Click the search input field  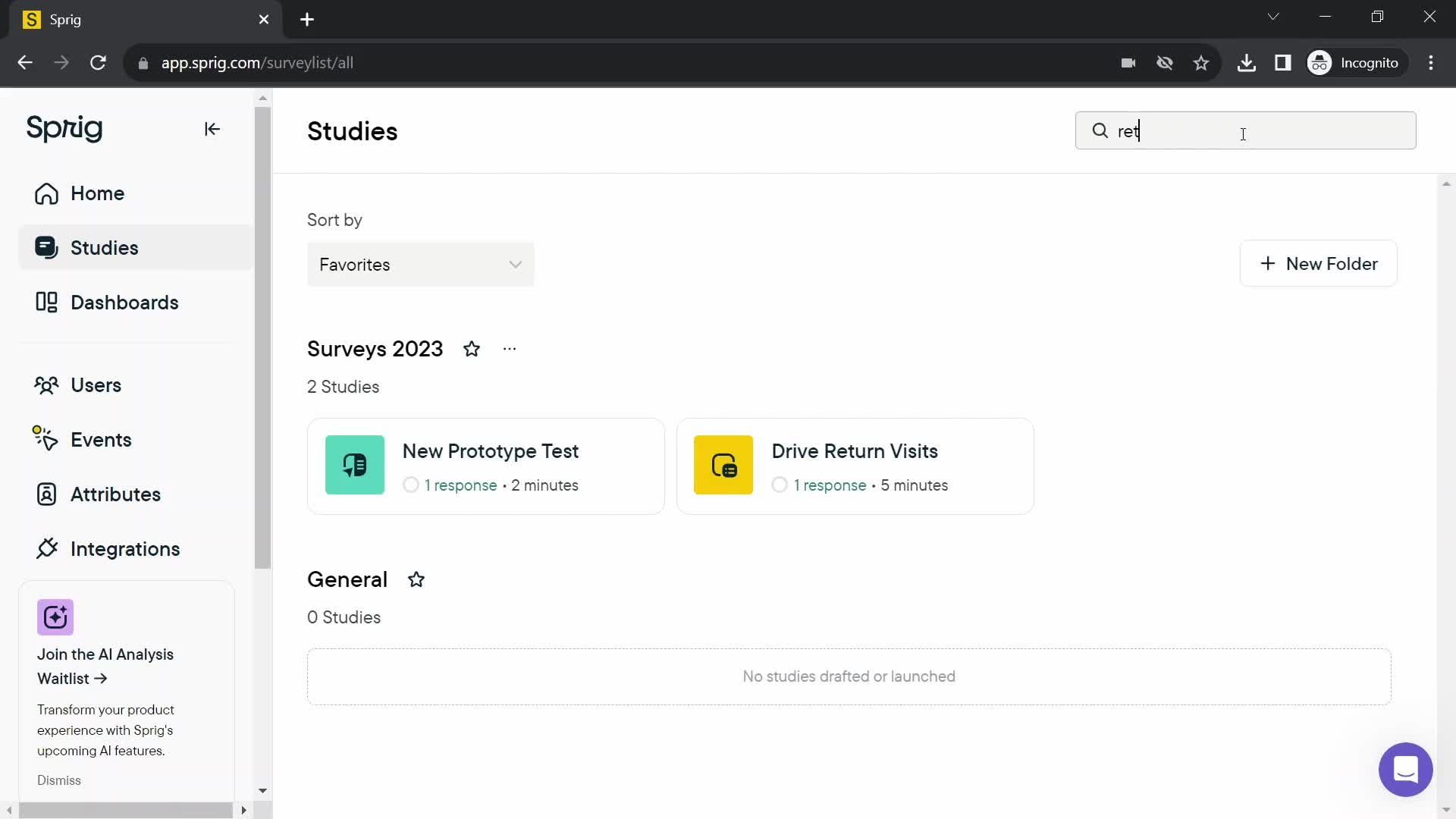click(1247, 131)
